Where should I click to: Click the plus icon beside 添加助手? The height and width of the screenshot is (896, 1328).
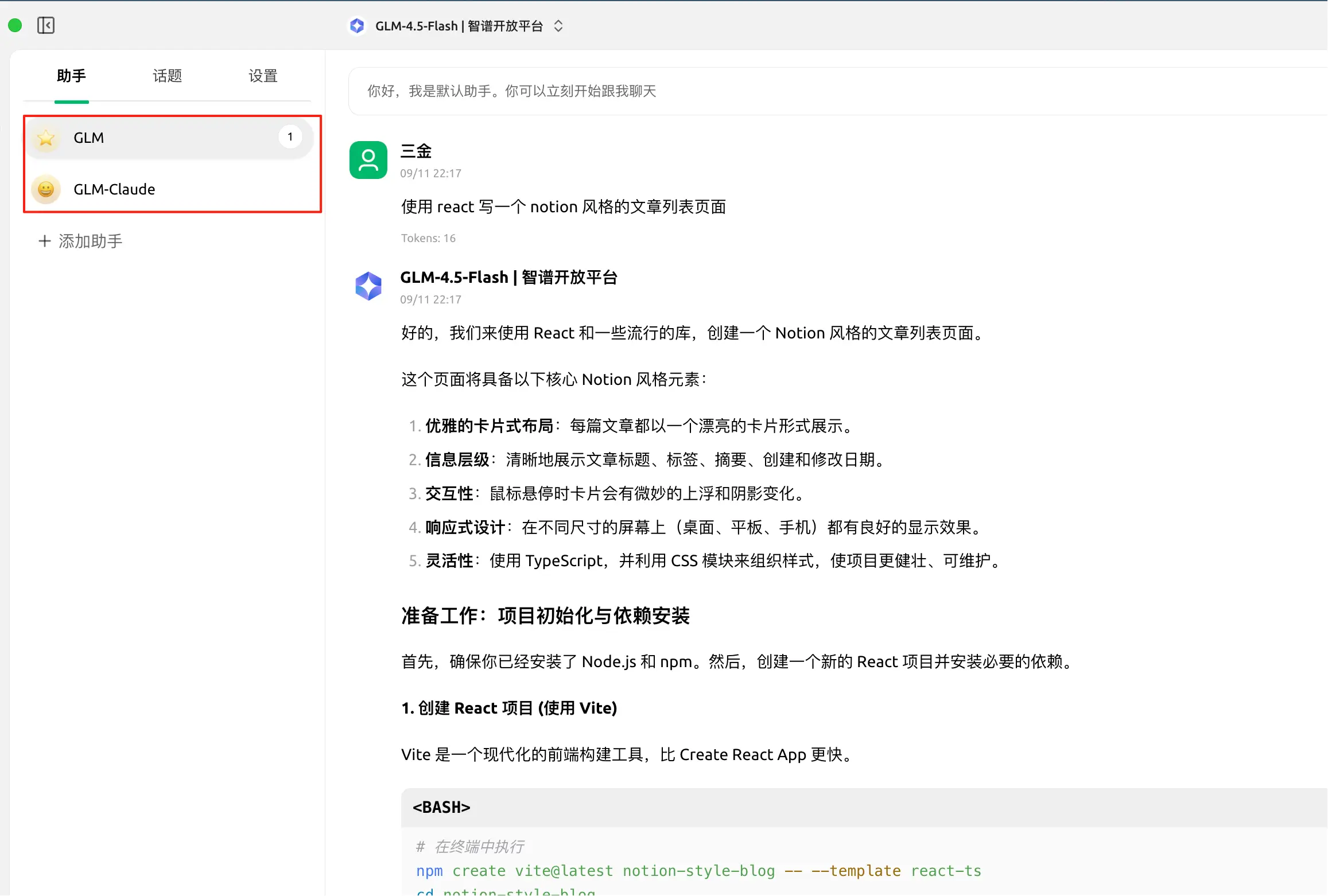[44, 241]
